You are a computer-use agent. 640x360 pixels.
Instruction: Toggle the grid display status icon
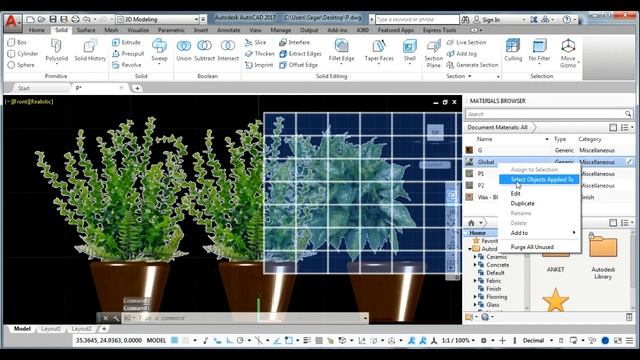click(174, 340)
